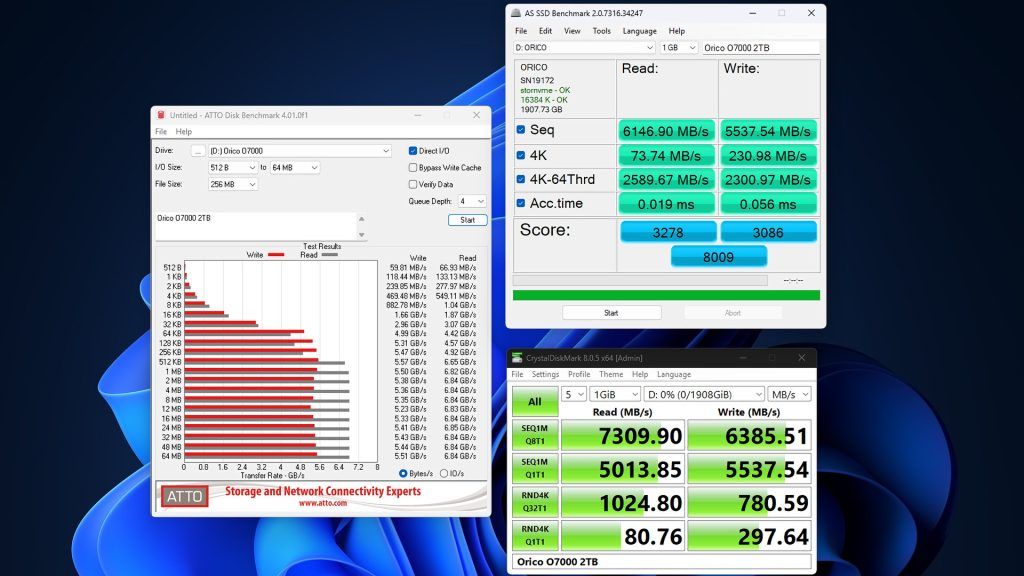The image size is (1024, 576).
Task: Select IO/s radio button in ATTO
Action: tap(444, 473)
